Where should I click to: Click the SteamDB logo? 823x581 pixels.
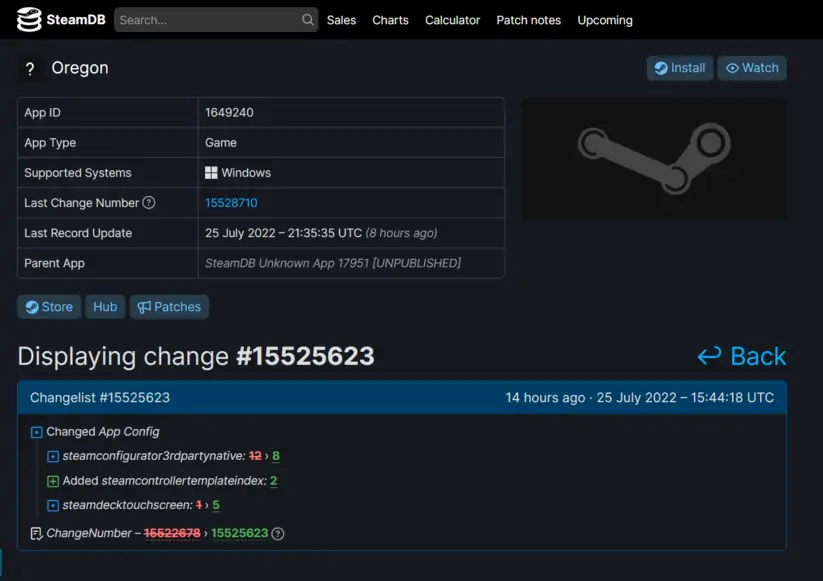(x=59, y=20)
